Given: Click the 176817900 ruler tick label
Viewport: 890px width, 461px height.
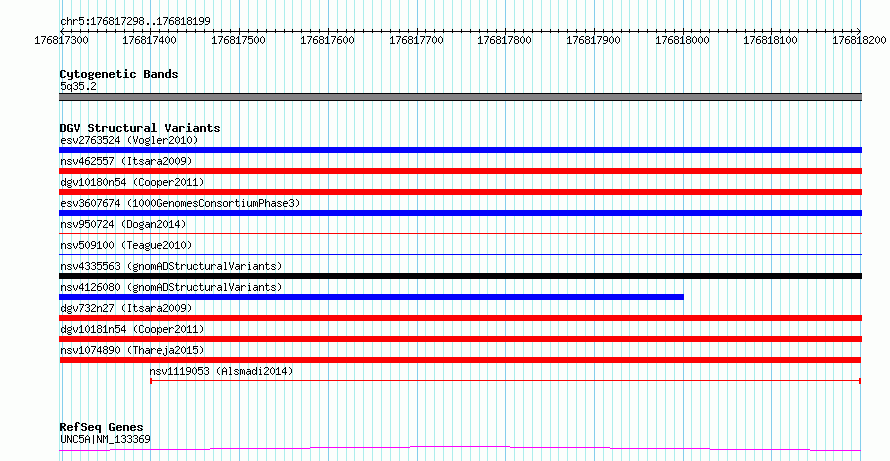Looking at the screenshot, I should 594,40.
